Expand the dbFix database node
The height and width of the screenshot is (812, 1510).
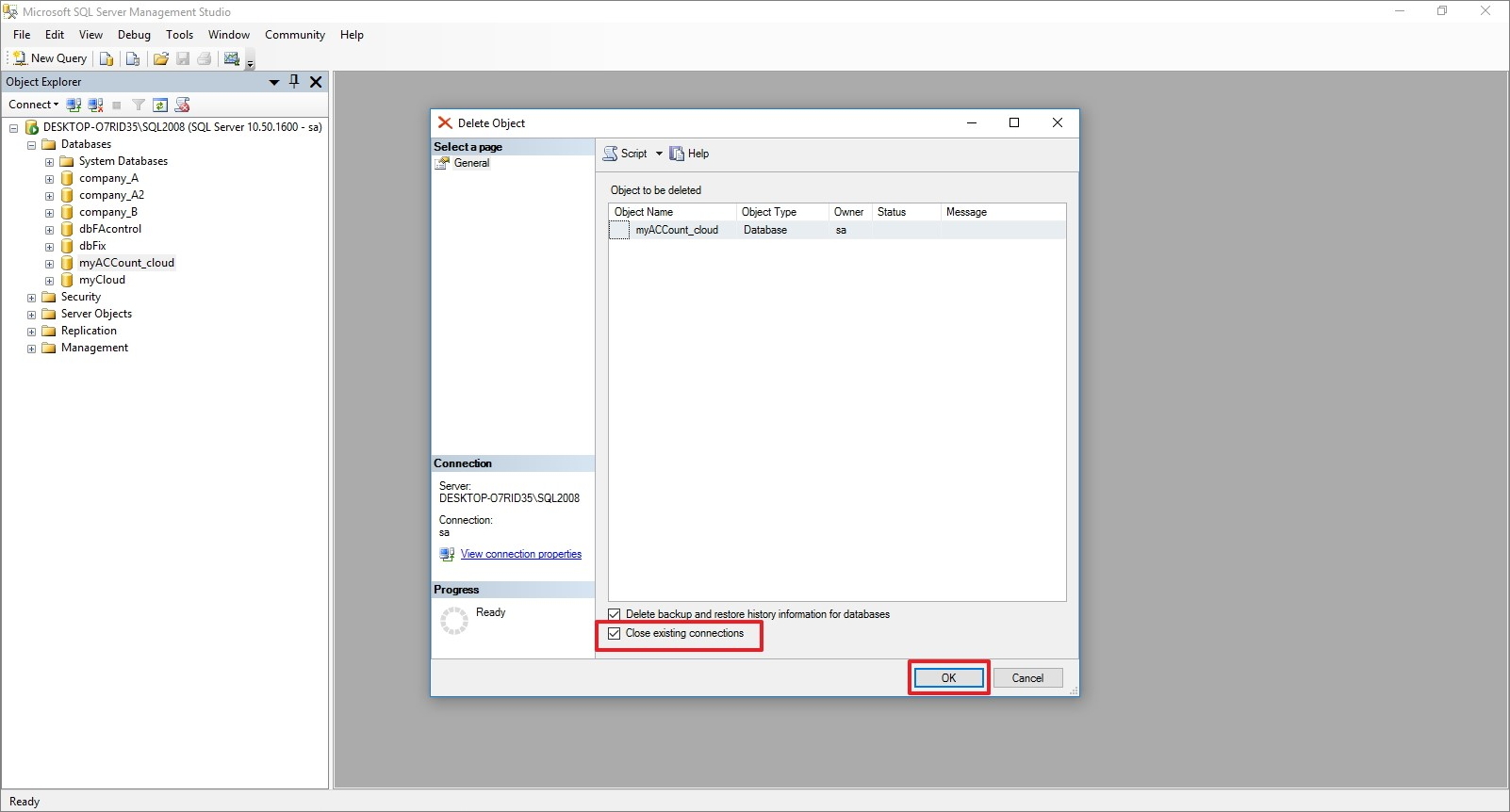click(49, 247)
